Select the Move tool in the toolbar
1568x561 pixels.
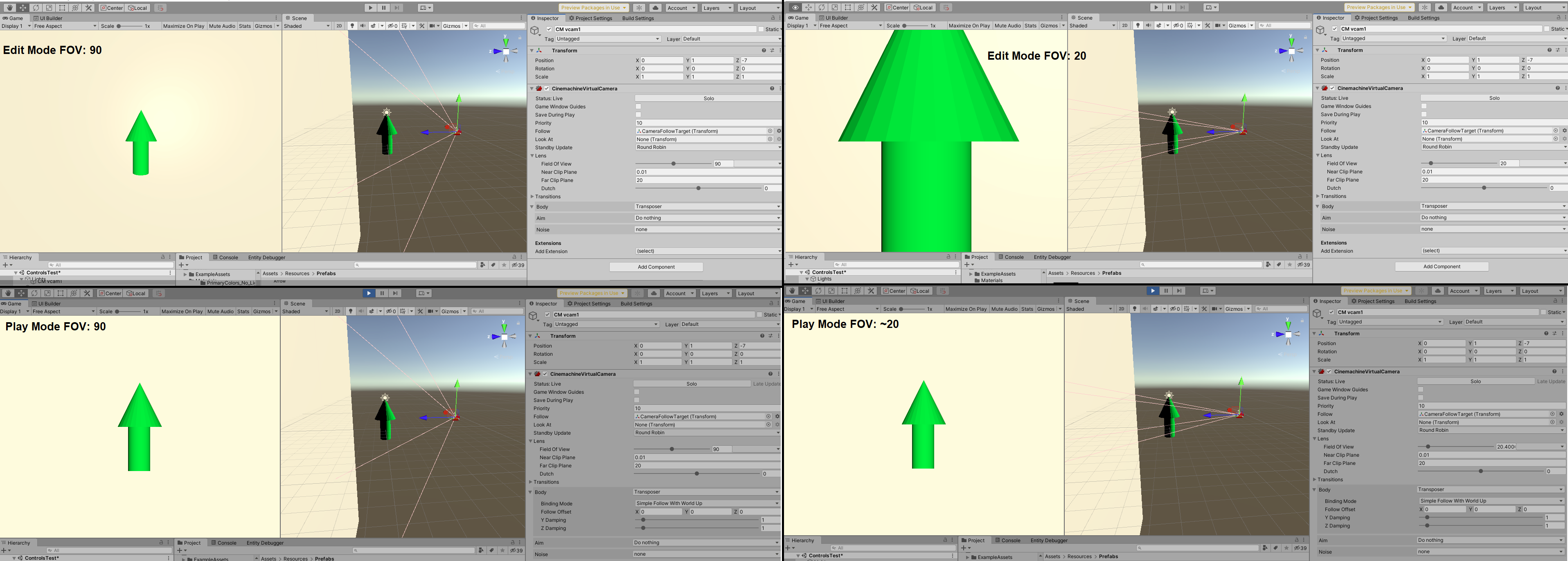click(23, 7)
